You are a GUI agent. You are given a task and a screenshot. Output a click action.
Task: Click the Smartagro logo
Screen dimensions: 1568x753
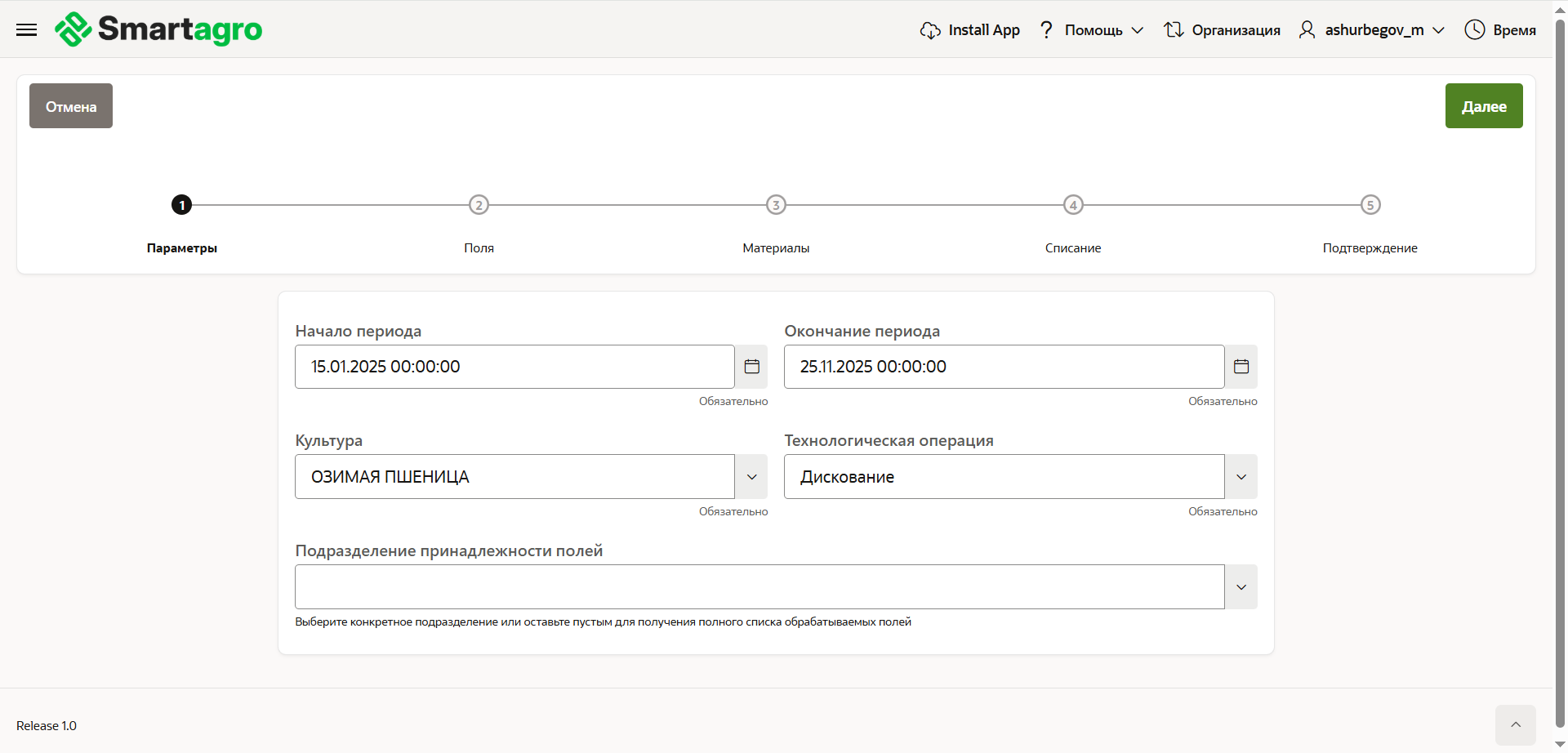pyautogui.click(x=158, y=29)
